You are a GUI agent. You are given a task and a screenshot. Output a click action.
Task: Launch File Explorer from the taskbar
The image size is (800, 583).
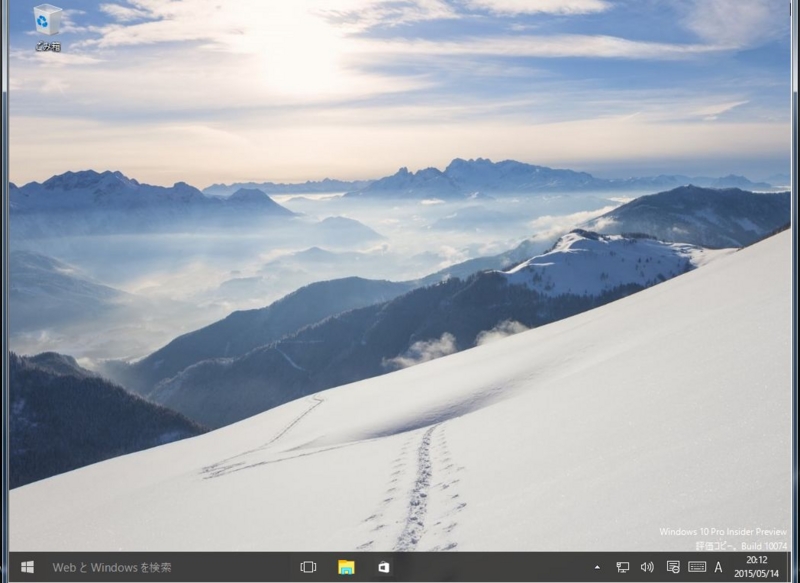tap(346, 567)
